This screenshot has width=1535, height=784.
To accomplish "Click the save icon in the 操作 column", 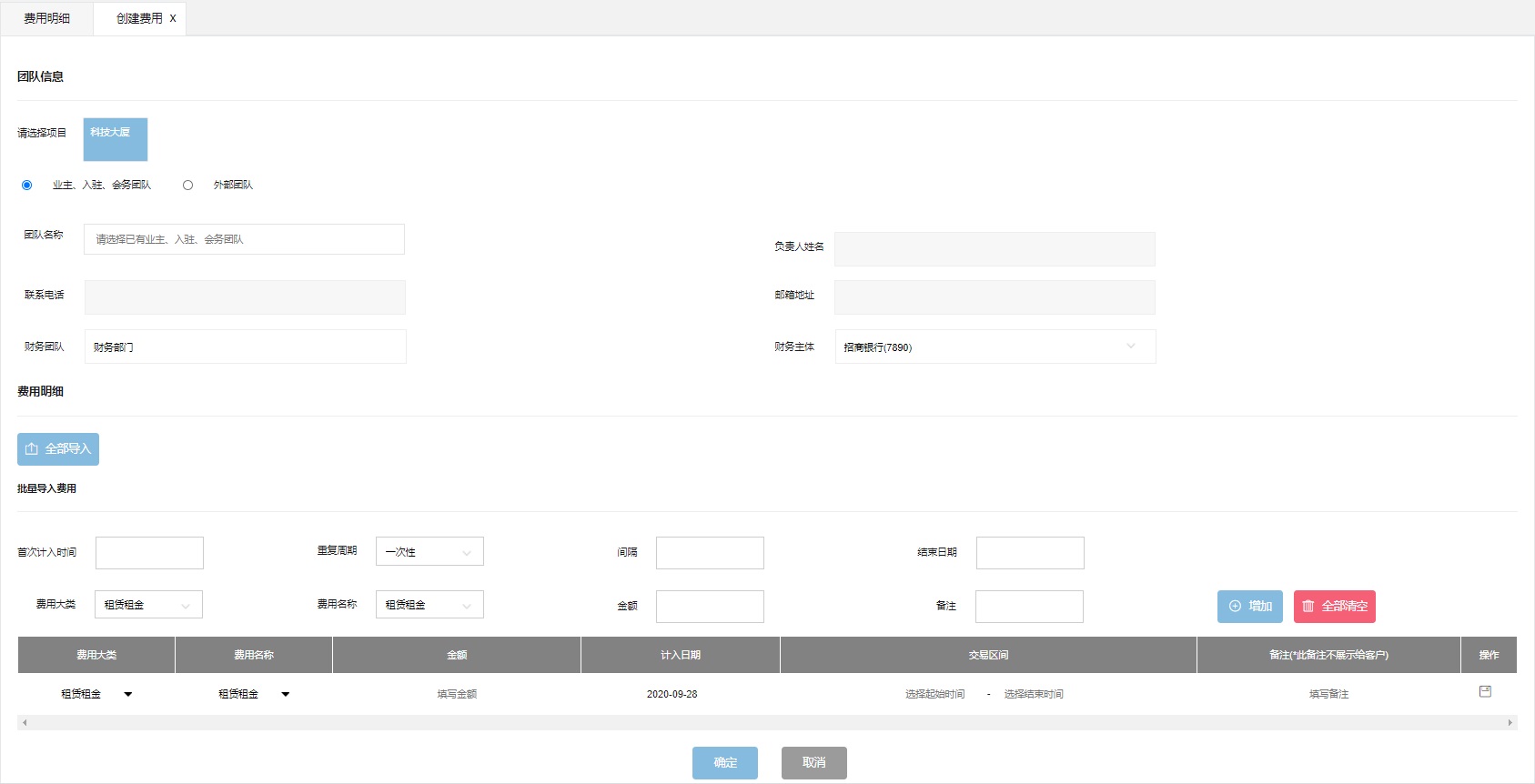I will click(1485, 692).
